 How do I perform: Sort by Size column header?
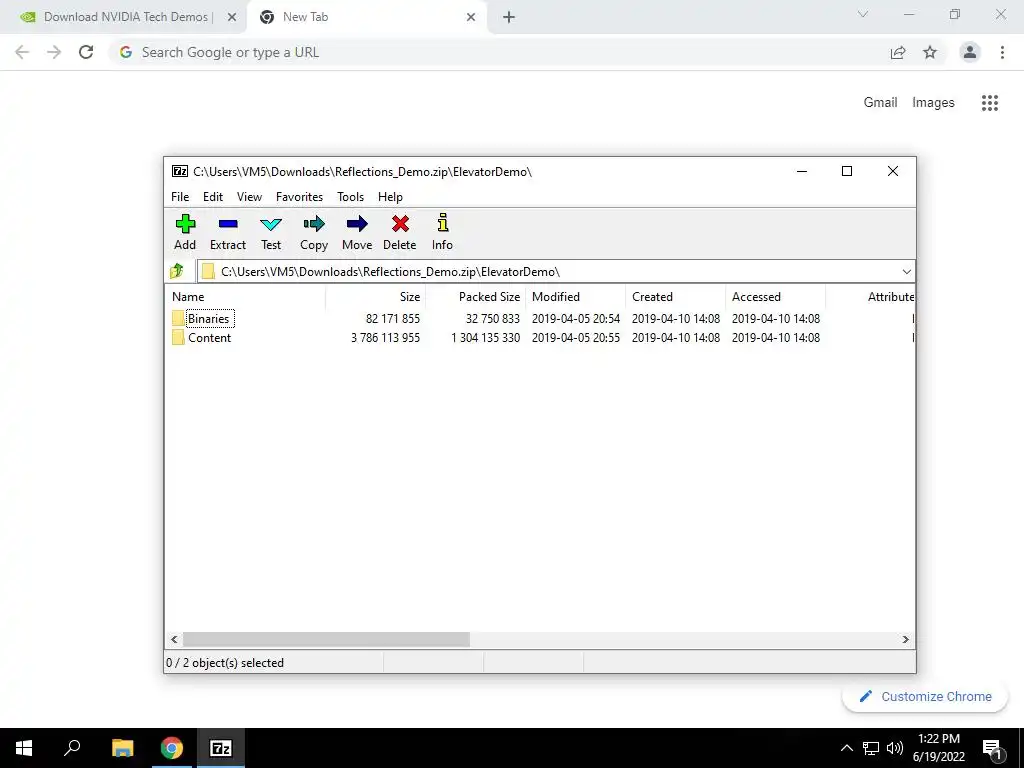click(x=376, y=296)
